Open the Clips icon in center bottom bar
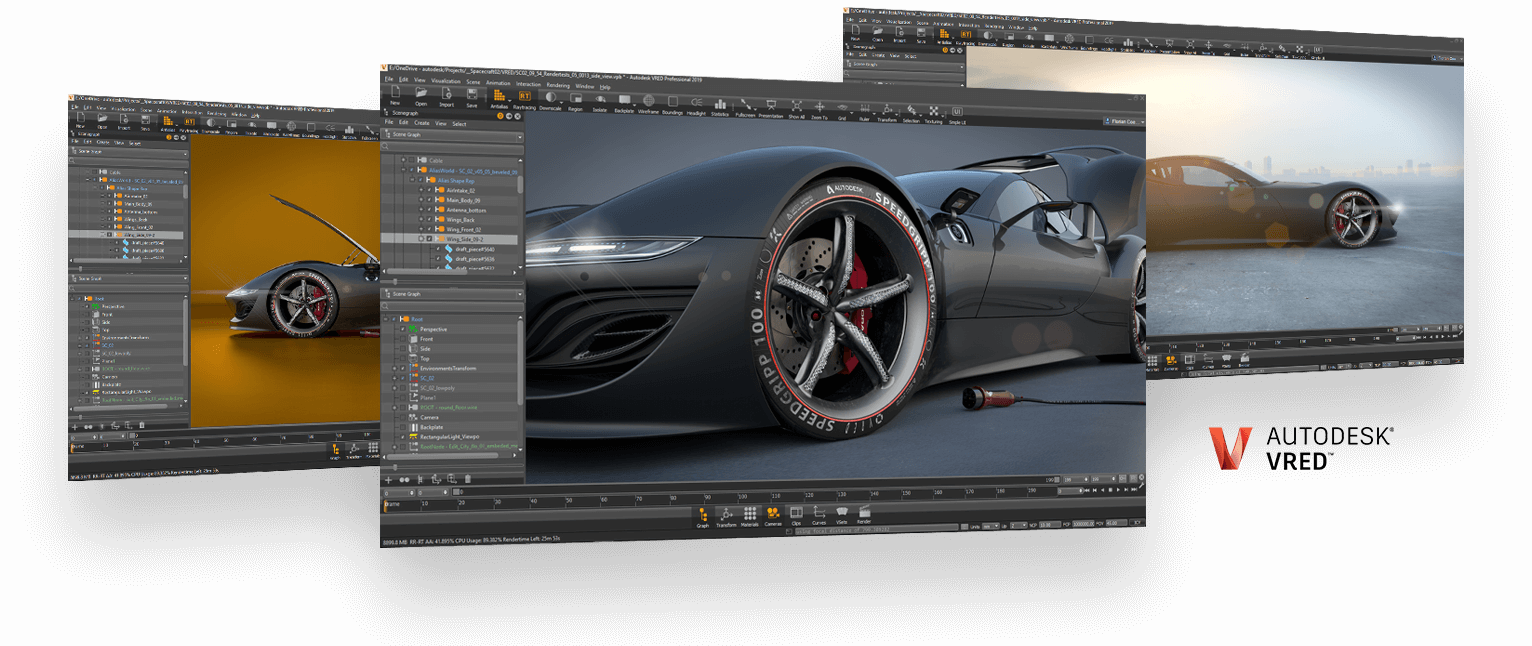 [x=796, y=512]
